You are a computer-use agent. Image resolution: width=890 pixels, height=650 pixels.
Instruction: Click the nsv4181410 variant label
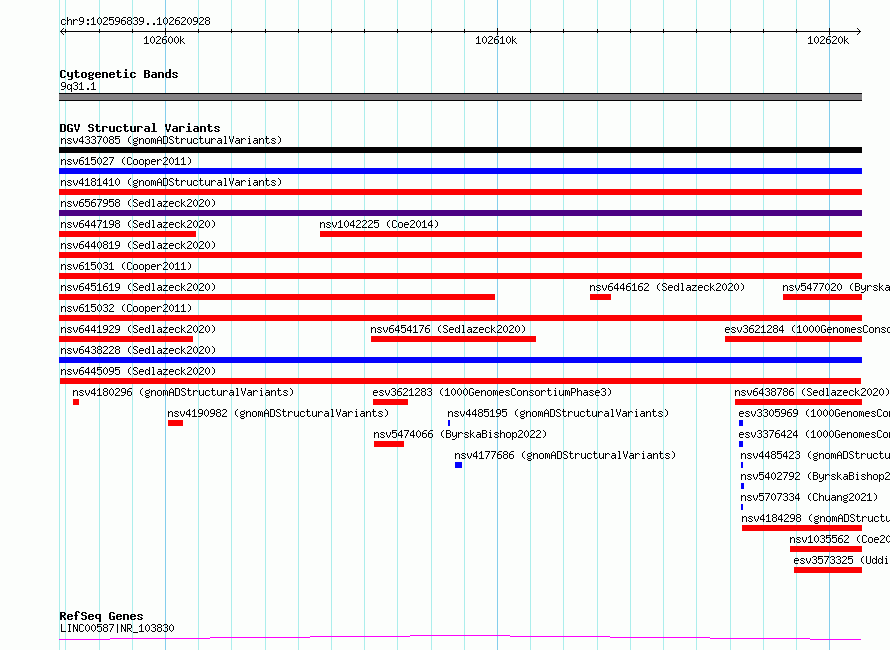(x=171, y=182)
